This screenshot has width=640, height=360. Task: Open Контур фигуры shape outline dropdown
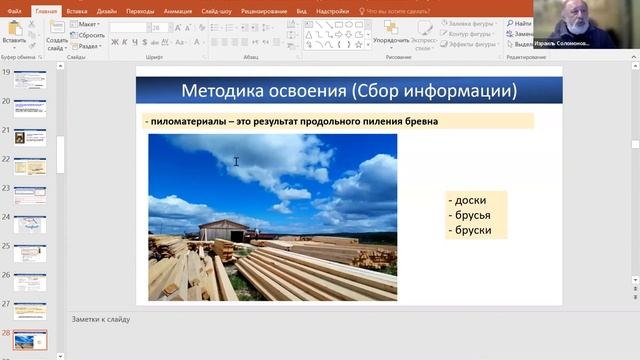click(468, 34)
